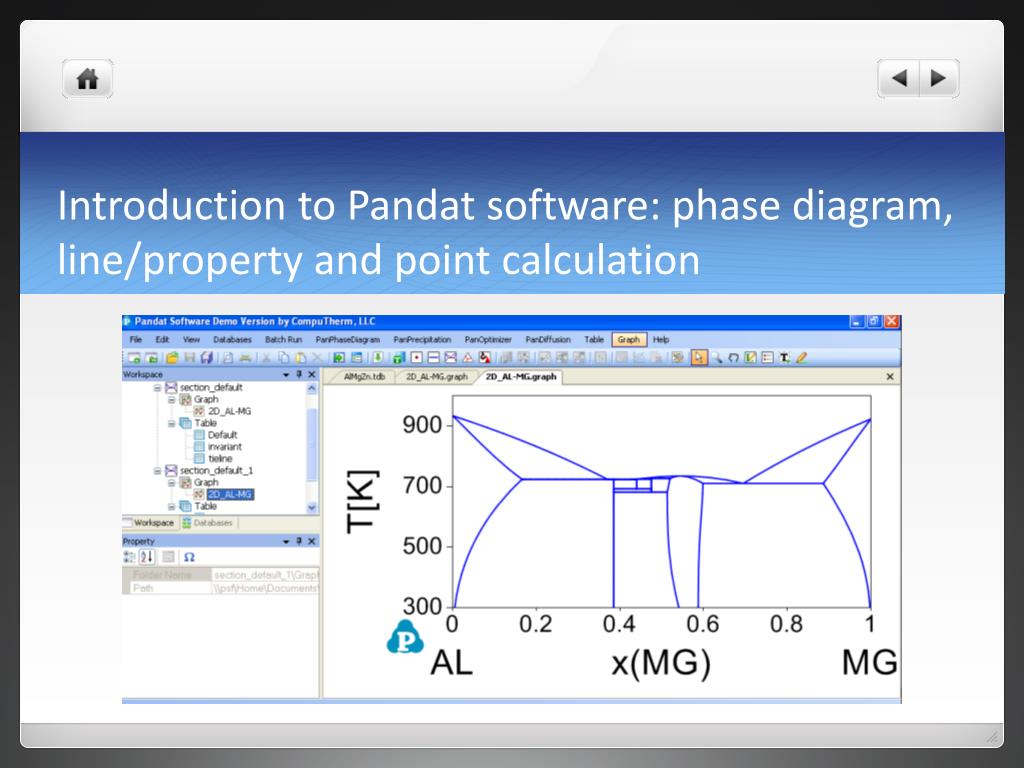The height and width of the screenshot is (768, 1024).
Task: Collapse Graph node under section_default_1
Action: pyautogui.click(x=172, y=482)
